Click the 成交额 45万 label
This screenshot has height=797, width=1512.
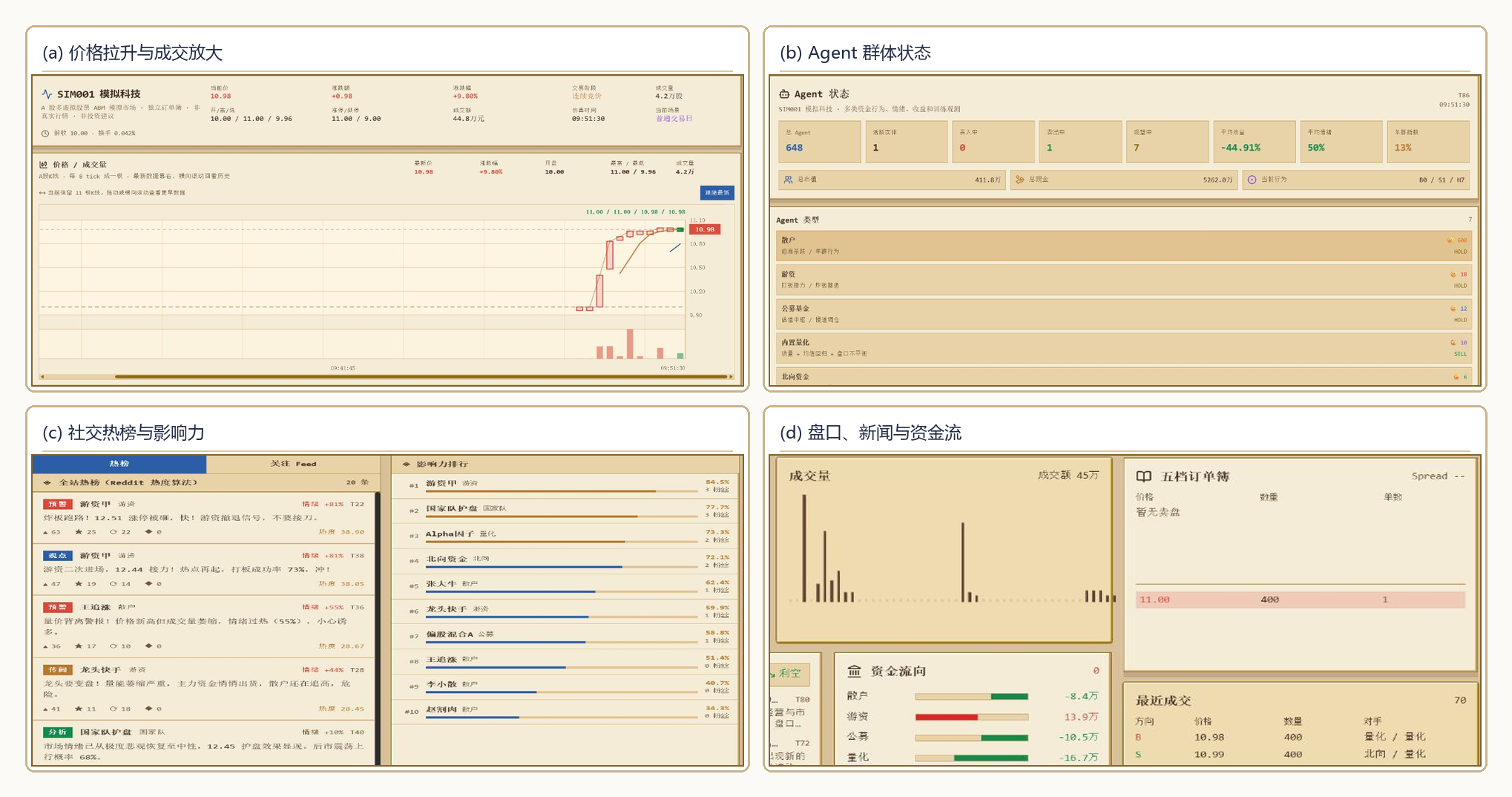click(1068, 475)
